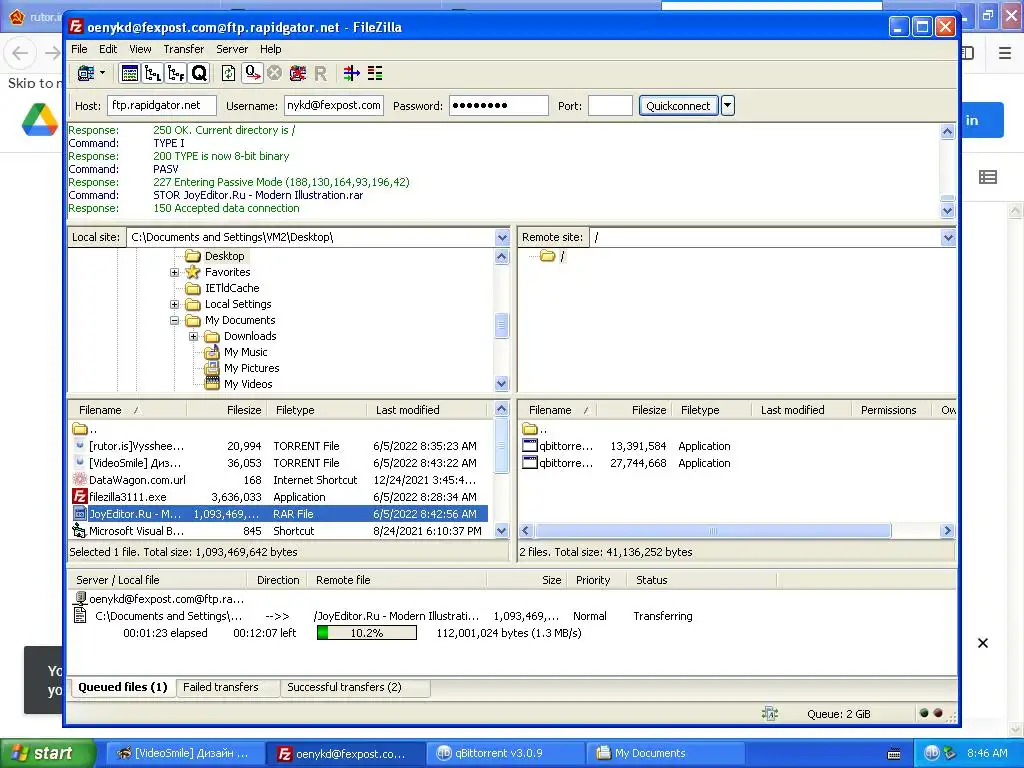Open Remote site path dropdown

pos(948,238)
